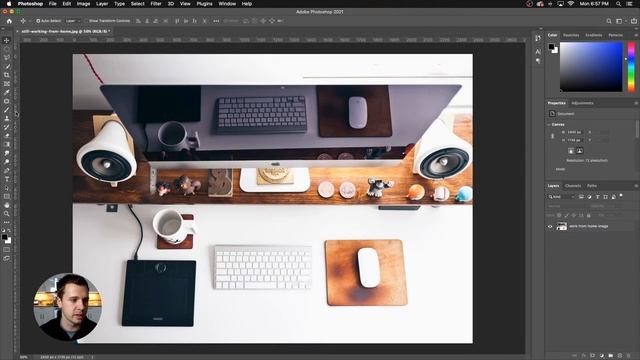Switch to the Gradients tab

tap(593, 36)
